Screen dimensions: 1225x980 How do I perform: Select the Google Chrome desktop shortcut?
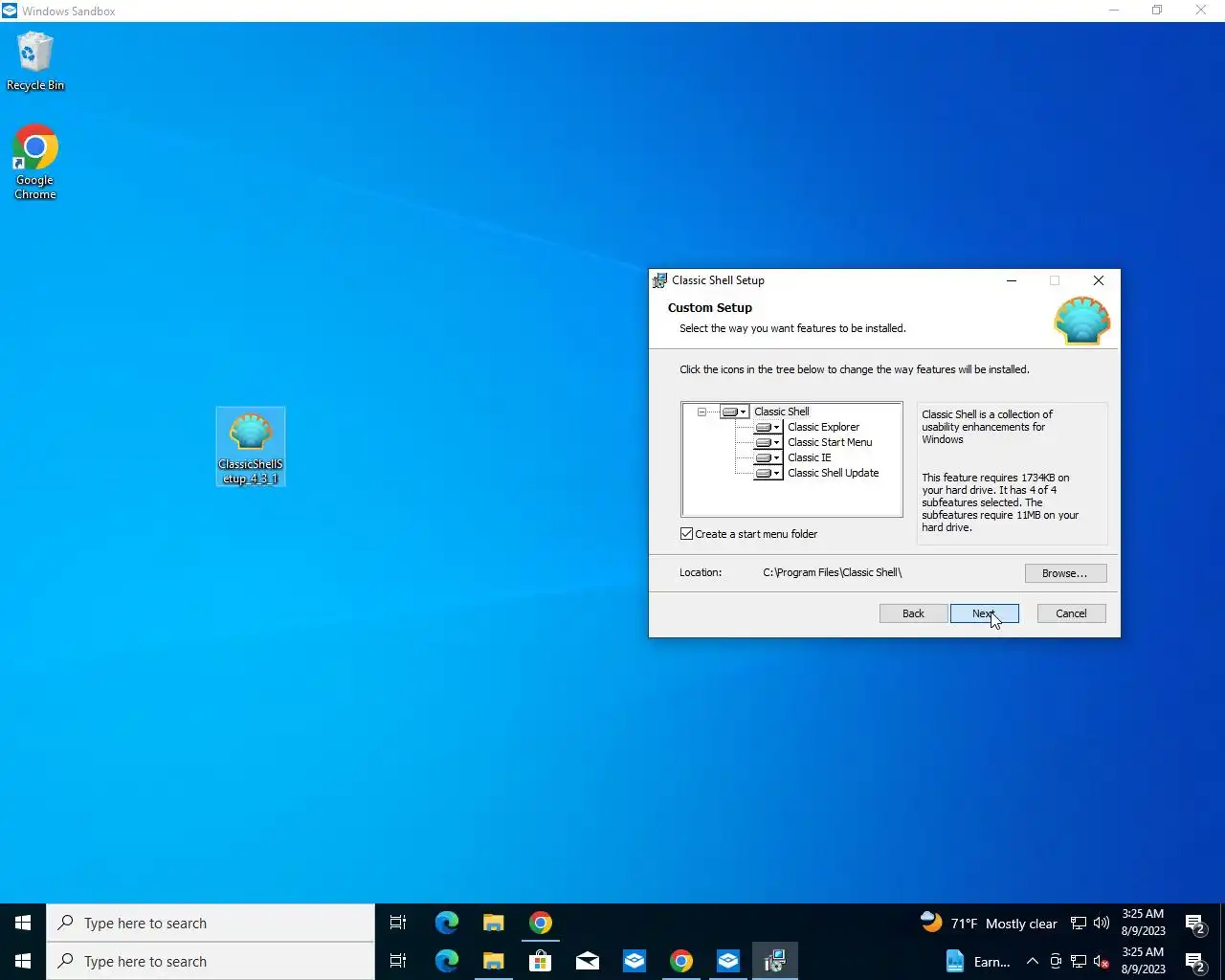35,162
